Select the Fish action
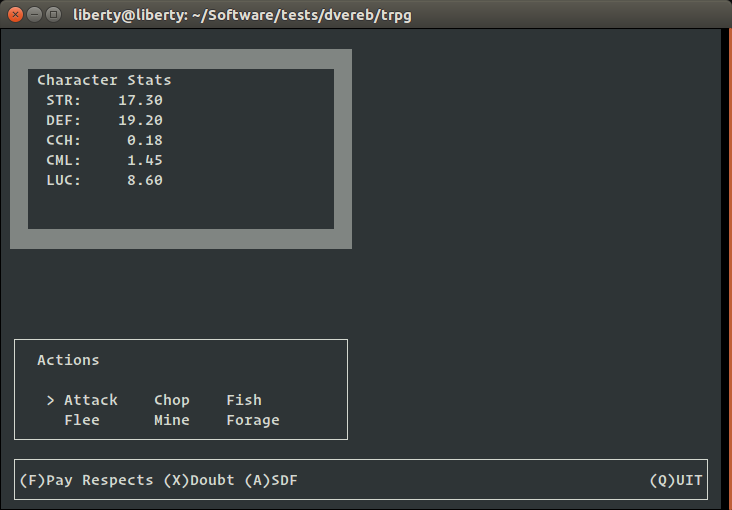The image size is (732, 510). click(244, 400)
